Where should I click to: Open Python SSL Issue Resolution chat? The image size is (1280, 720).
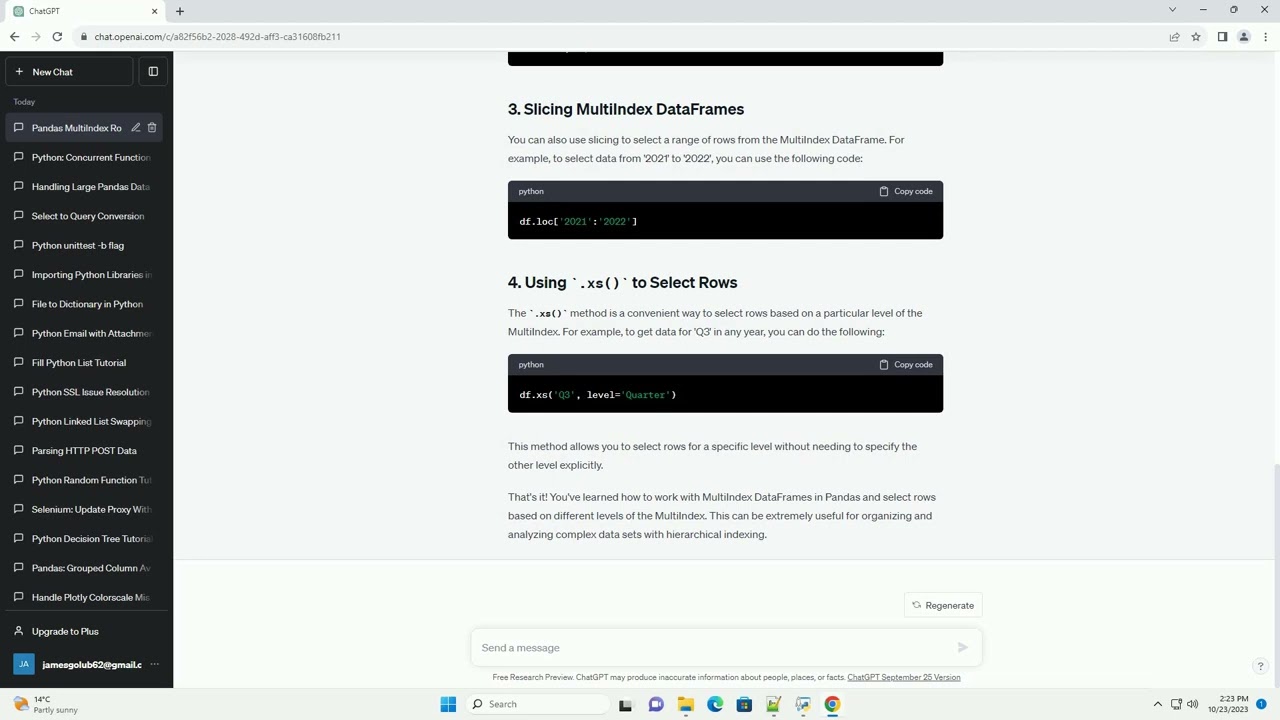tap(86, 392)
